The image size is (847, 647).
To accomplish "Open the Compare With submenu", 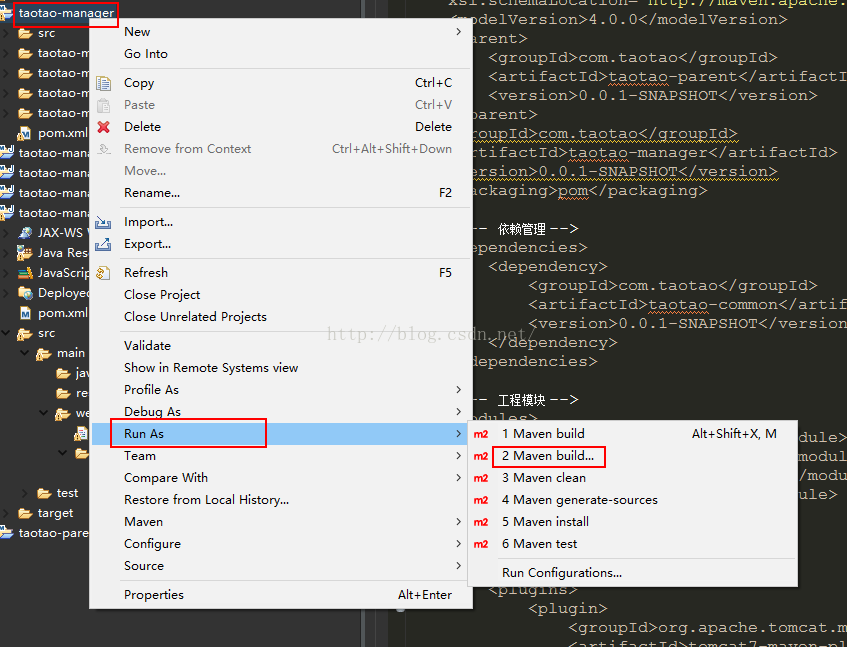I will [x=281, y=478].
